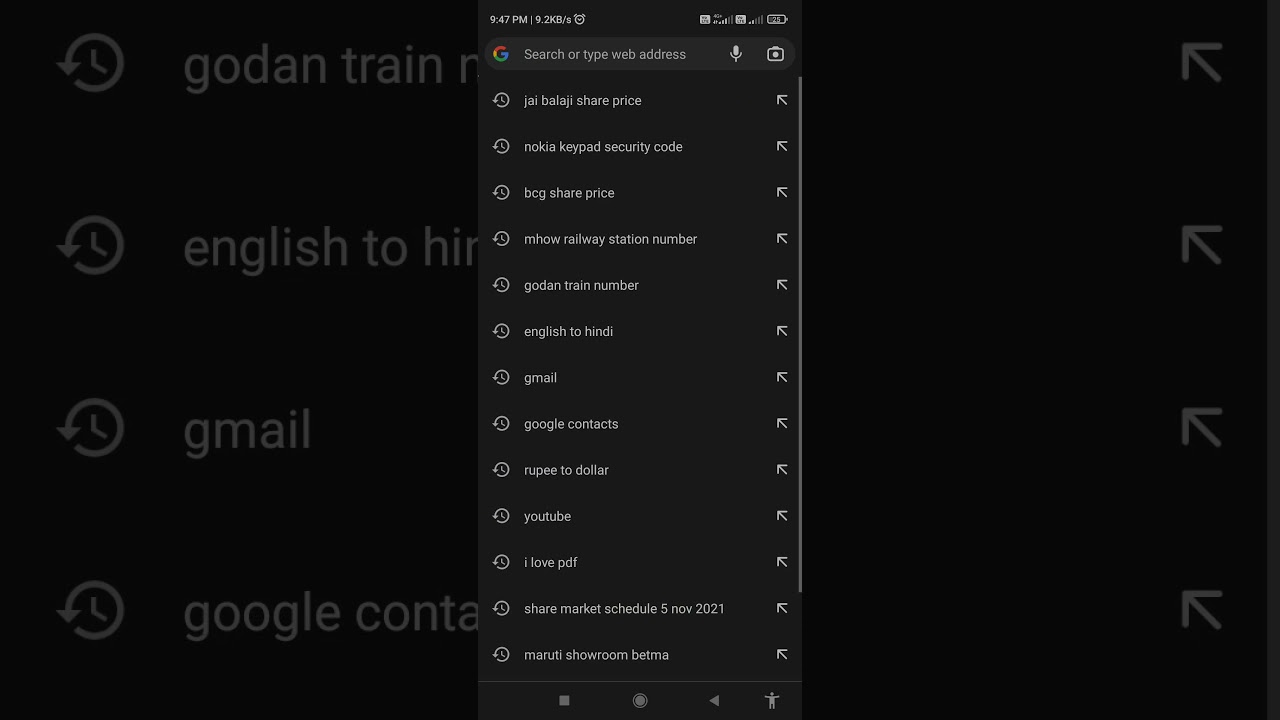Tap history clock icon for 'nokia keypad security code'

point(501,146)
